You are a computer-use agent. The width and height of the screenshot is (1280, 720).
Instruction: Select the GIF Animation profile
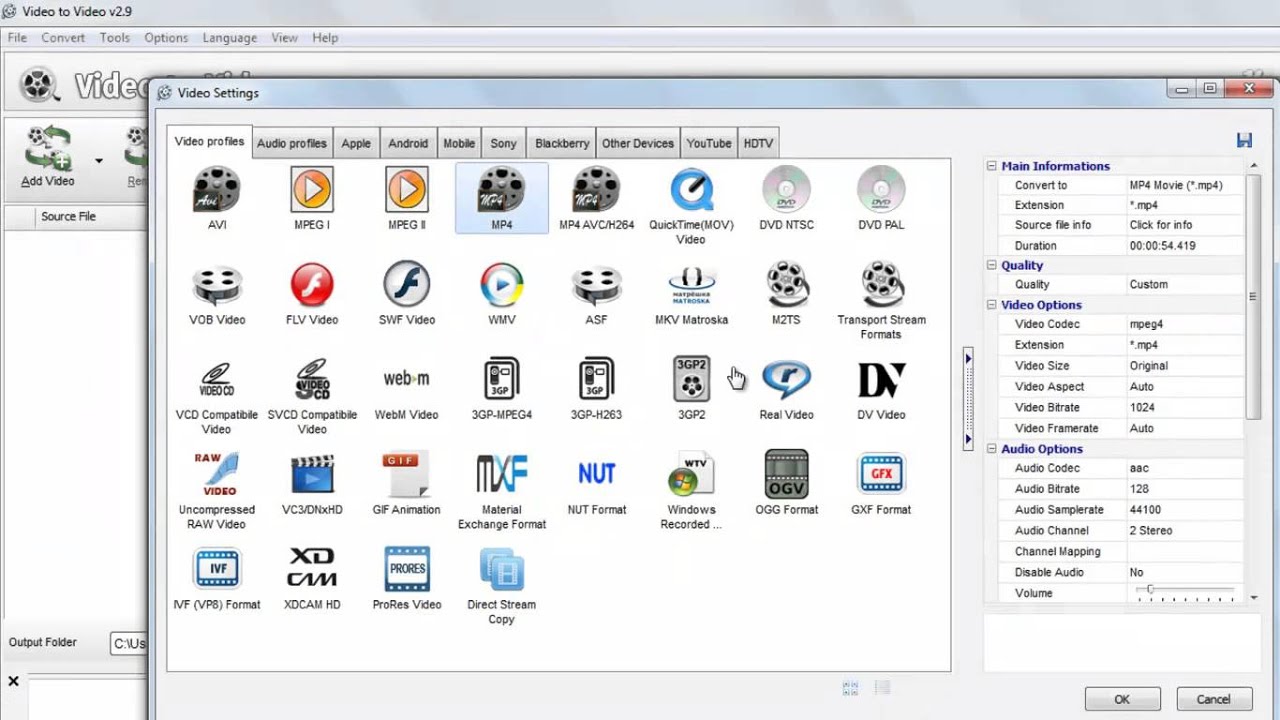(407, 483)
